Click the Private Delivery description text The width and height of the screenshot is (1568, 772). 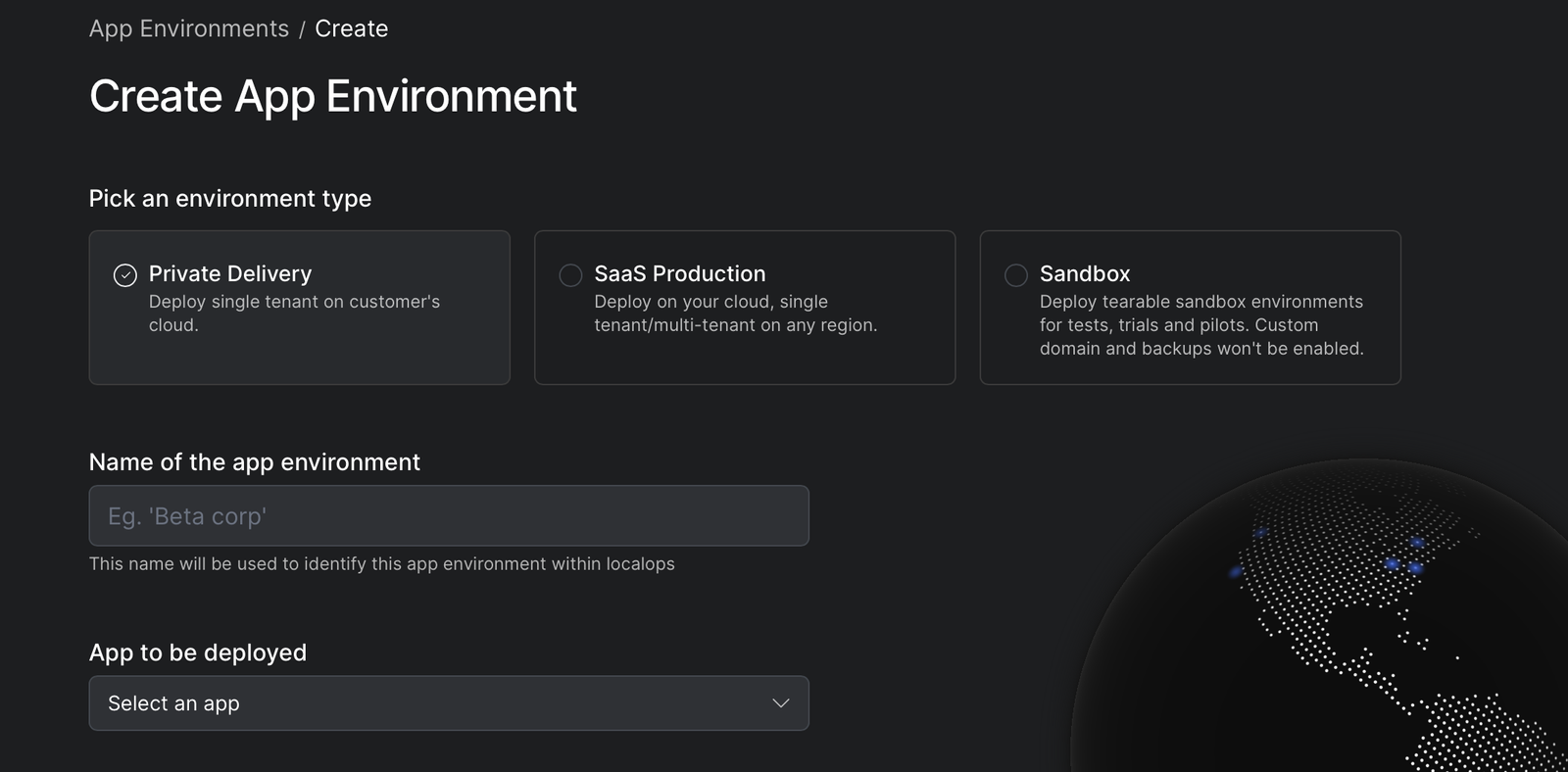[294, 314]
